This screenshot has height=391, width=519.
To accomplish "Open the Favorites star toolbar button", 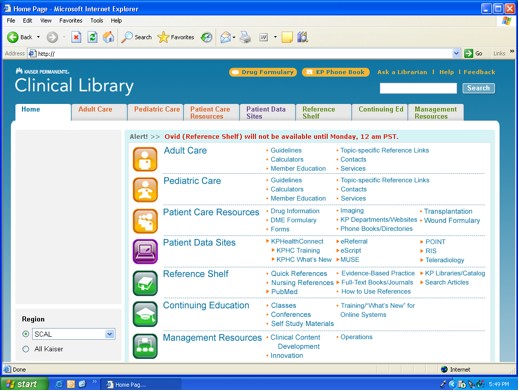I will point(176,37).
